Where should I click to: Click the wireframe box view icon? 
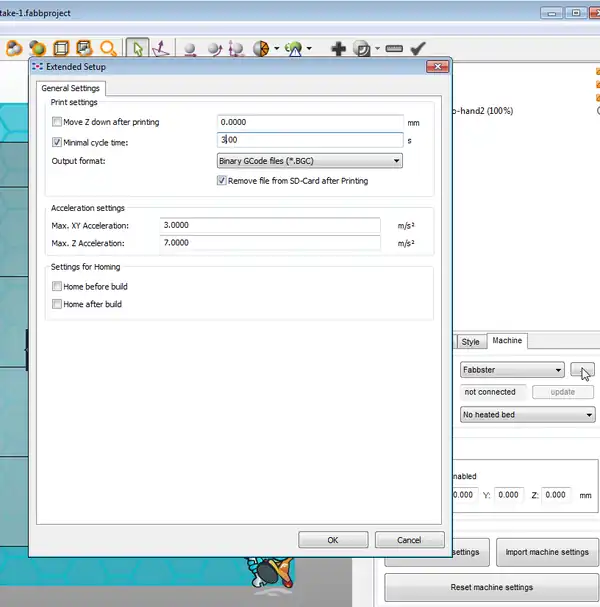[60, 48]
